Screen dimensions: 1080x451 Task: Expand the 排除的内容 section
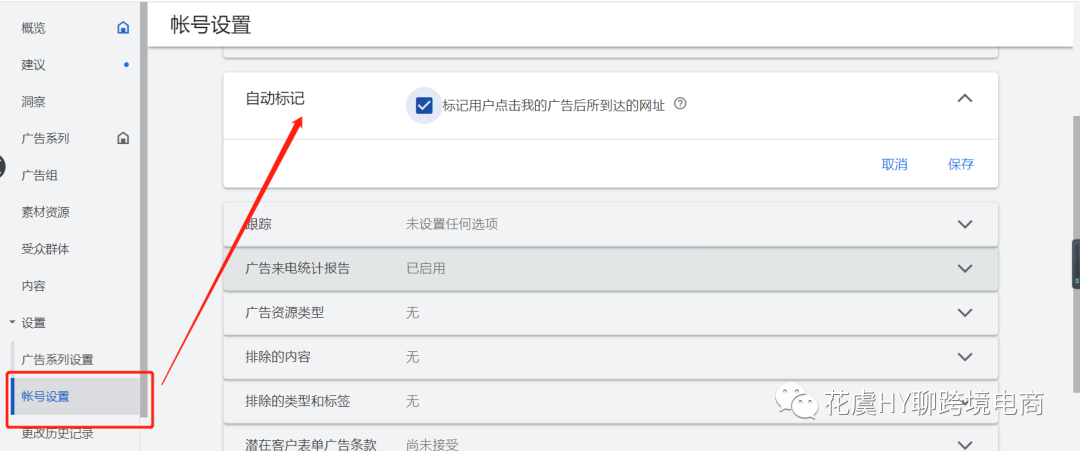[x=964, y=357]
